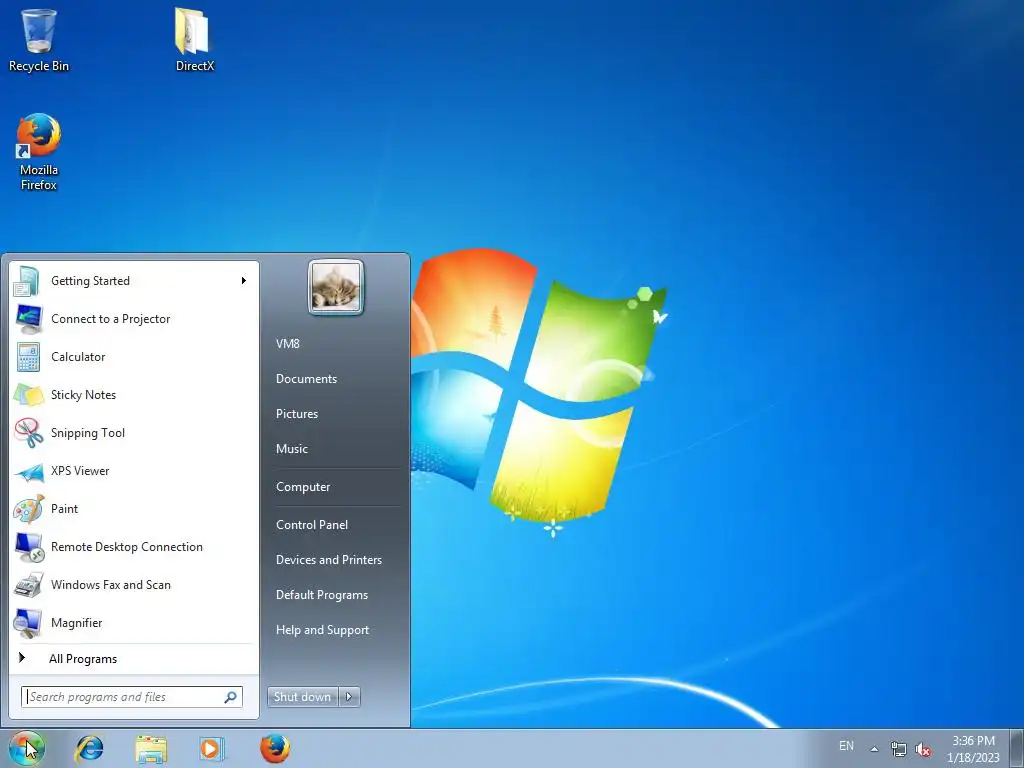The width and height of the screenshot is (1024, 768).
Task: Open Music from Start menu
Action: click(292, 449)
